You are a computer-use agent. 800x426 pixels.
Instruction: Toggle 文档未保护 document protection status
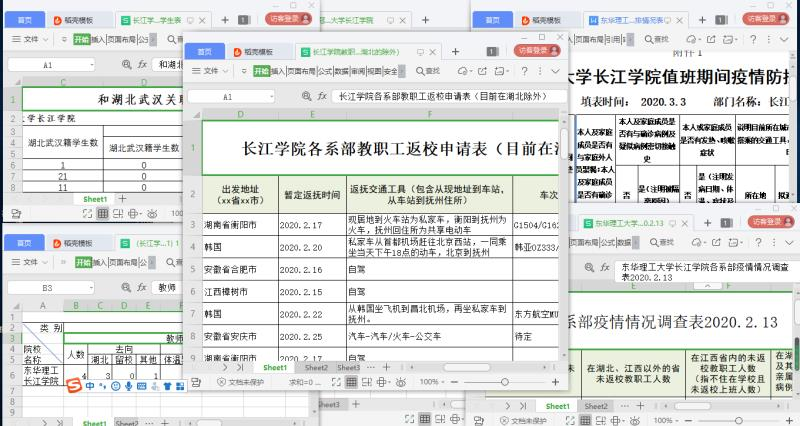[x=240, y=382]
